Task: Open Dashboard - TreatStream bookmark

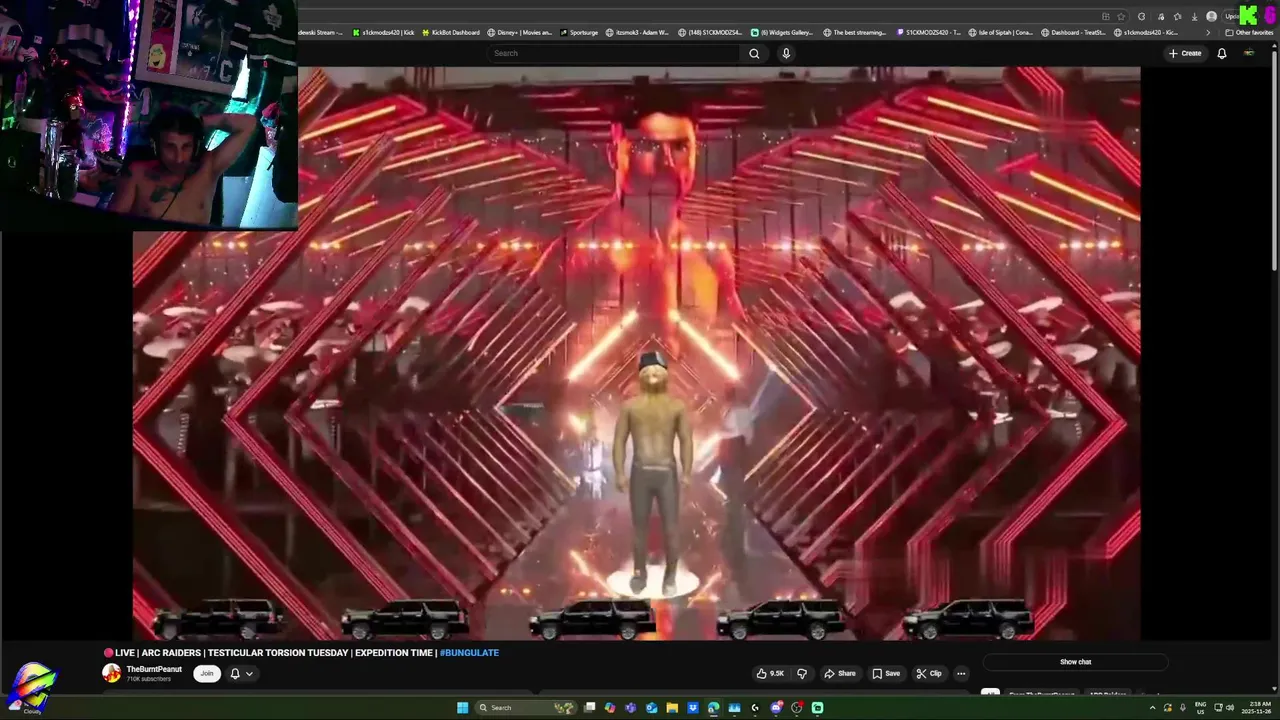Action: click(1073, 32)
